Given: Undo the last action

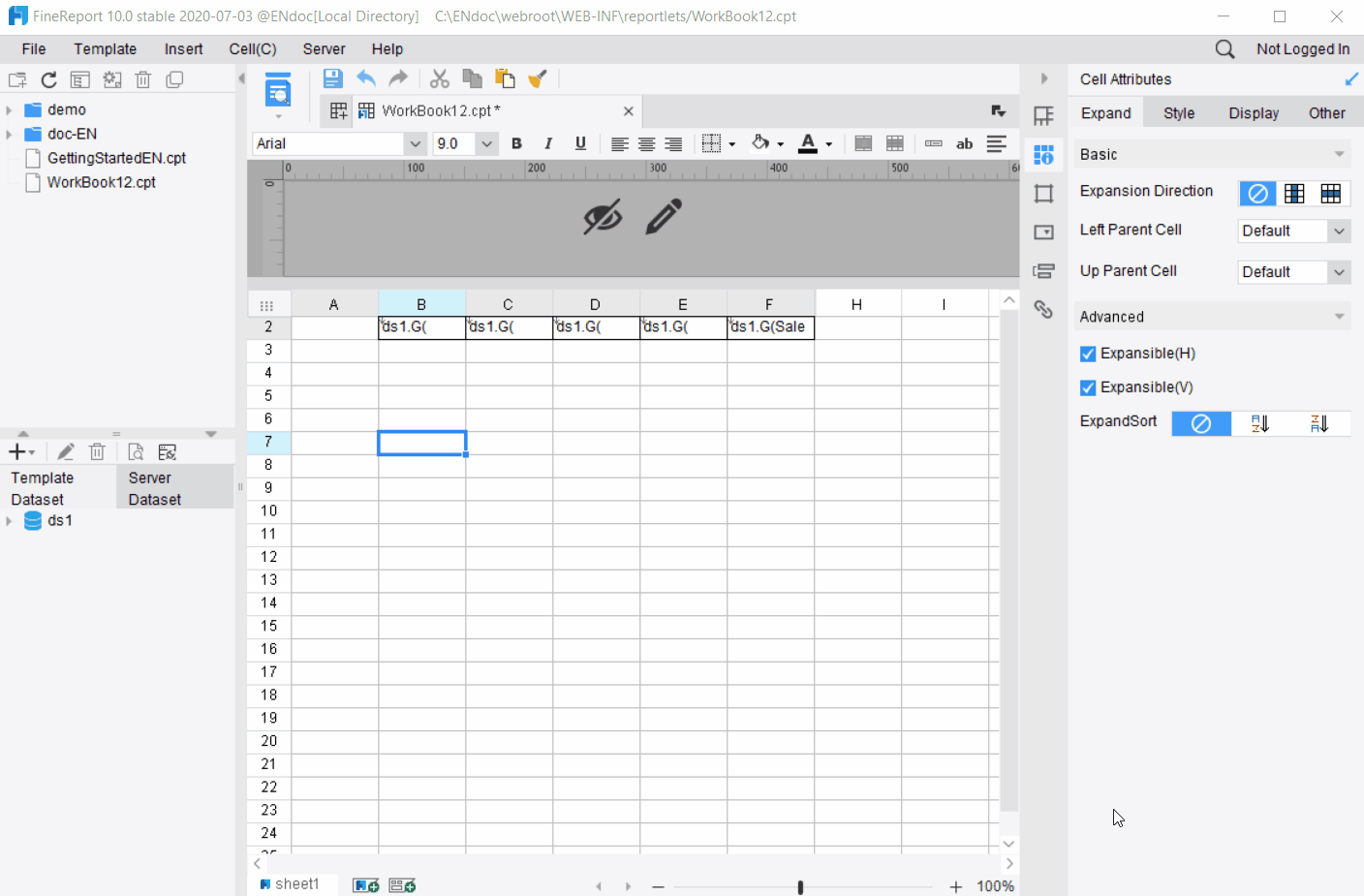Looking at the screenshot, I should (366, 79).
